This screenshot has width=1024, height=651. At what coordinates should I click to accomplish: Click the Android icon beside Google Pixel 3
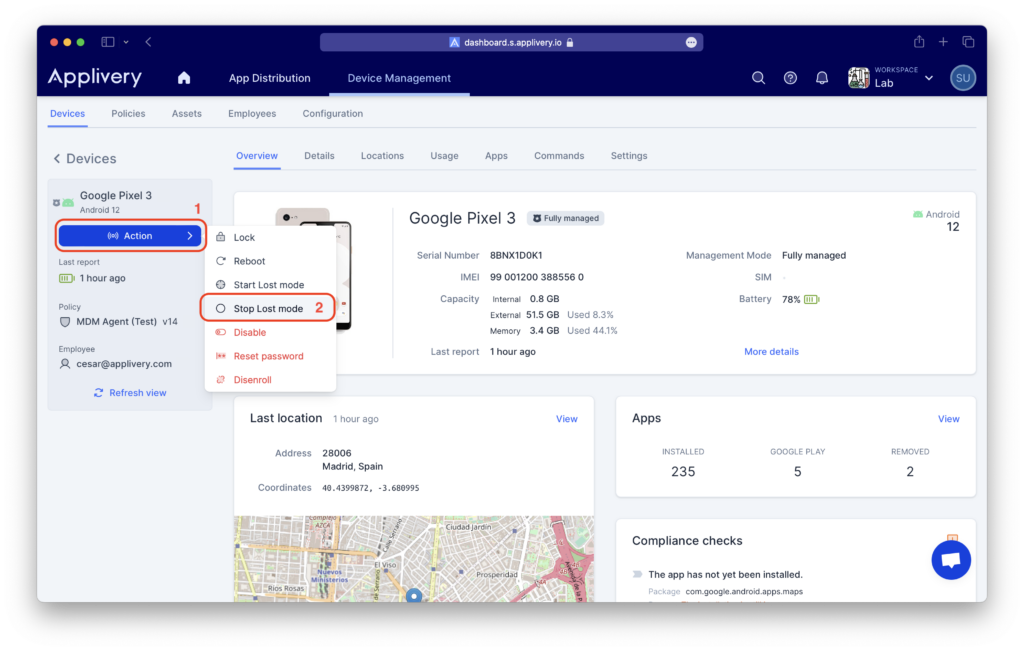click(x=68, y=202)
